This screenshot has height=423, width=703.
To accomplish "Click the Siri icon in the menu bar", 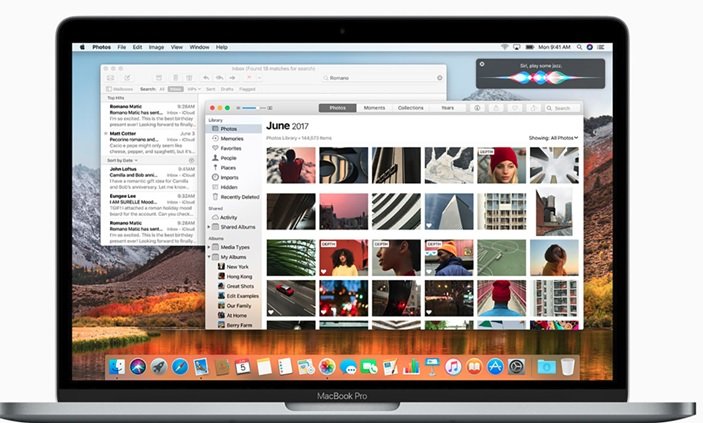I will [x=589, y=47].
